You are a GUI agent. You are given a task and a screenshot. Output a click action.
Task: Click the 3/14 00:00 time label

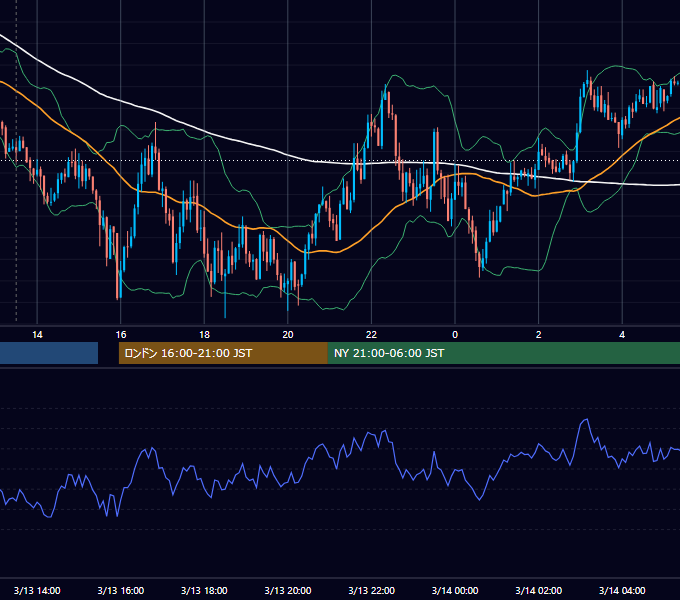coord(455,590)
